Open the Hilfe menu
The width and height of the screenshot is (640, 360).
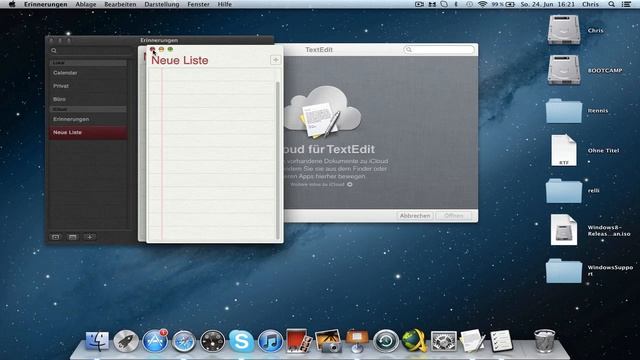(x=224, y=4)
